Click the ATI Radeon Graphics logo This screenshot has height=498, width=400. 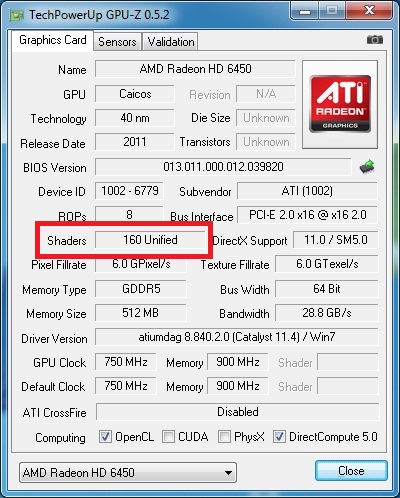340,104
